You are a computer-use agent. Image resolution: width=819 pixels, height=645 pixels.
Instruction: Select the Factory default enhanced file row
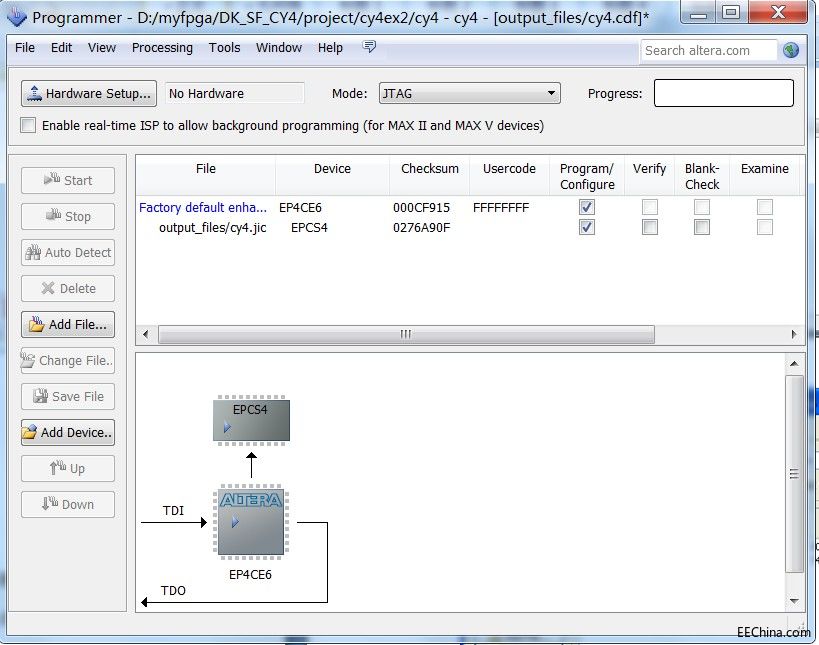tap(467, 207)
